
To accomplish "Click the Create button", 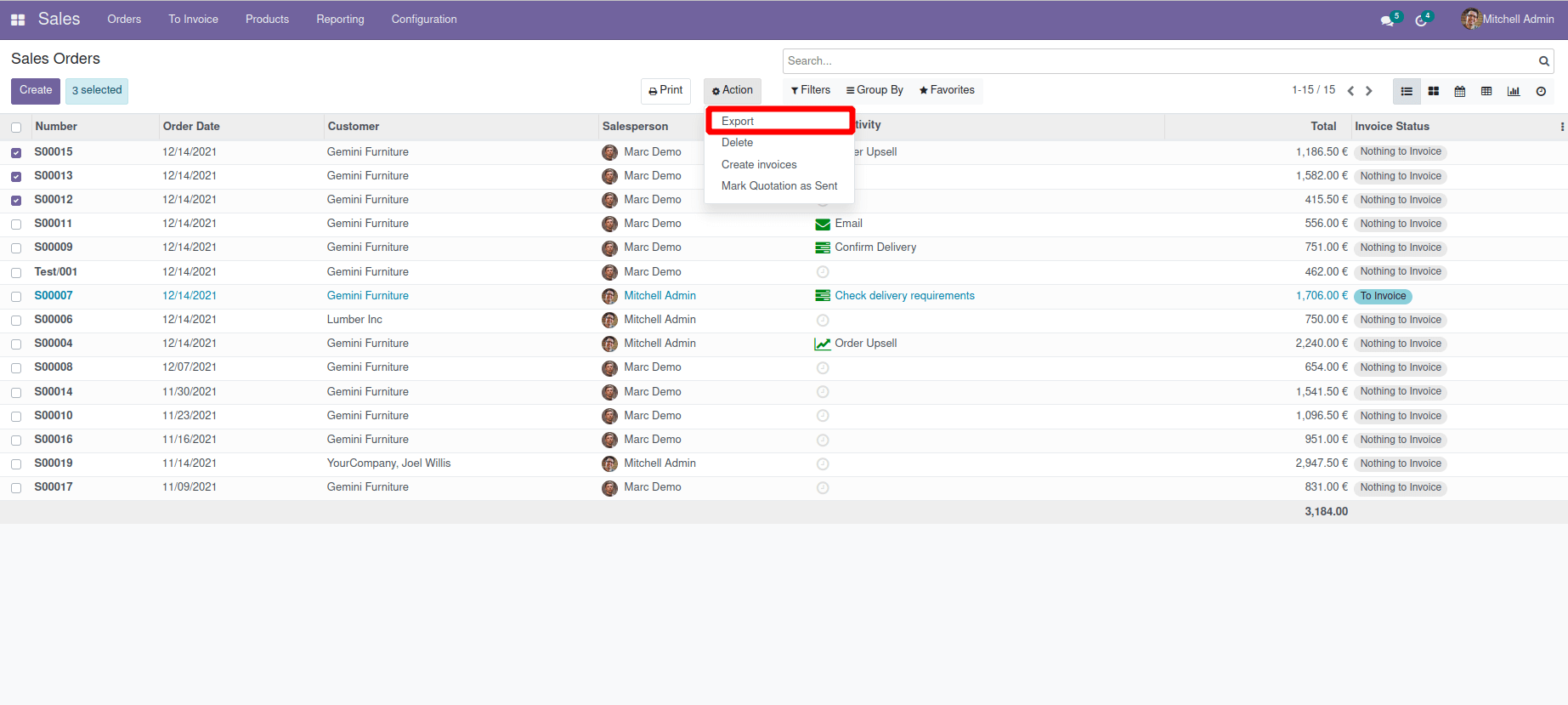I will (x=36, y=90).
